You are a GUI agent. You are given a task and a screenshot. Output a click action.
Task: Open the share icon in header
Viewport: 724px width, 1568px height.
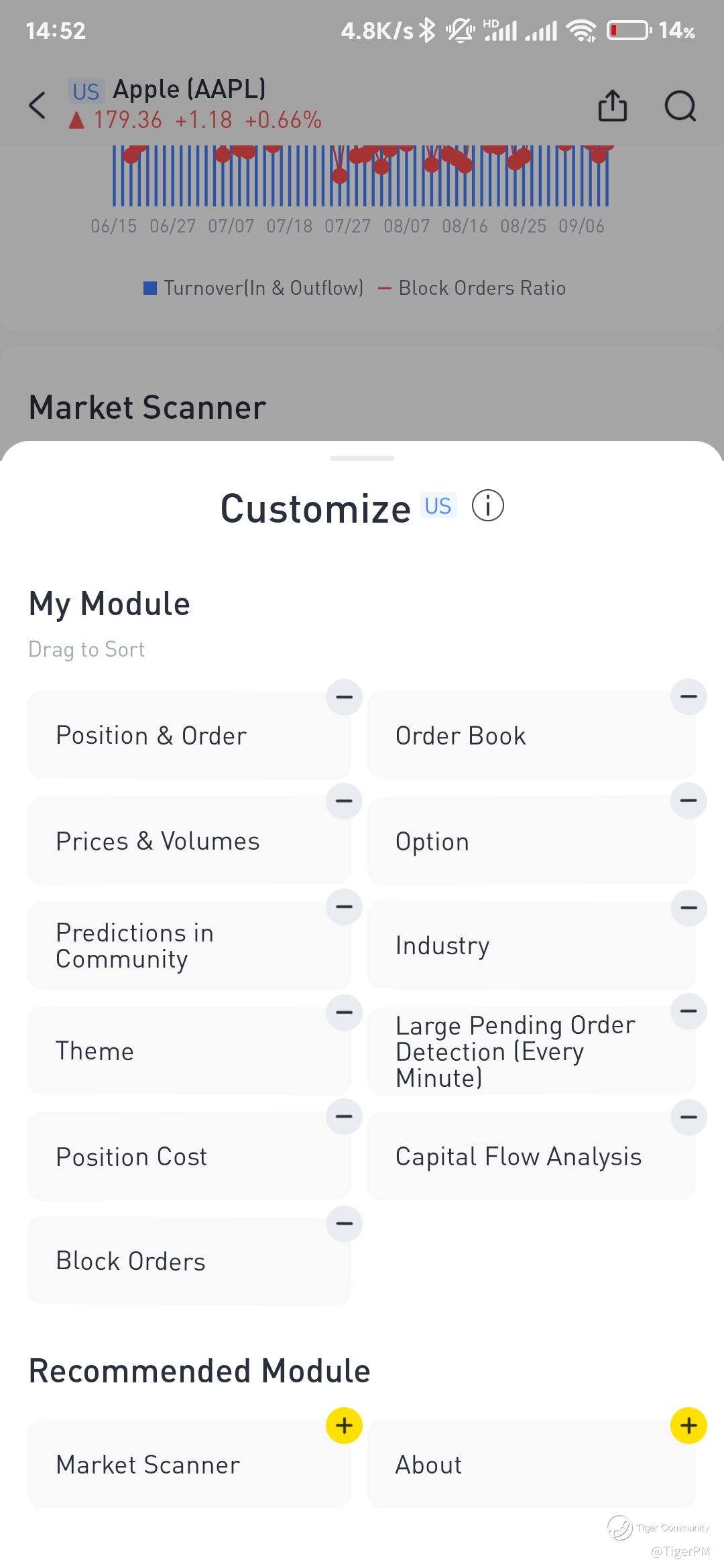(x=612, y=105)
